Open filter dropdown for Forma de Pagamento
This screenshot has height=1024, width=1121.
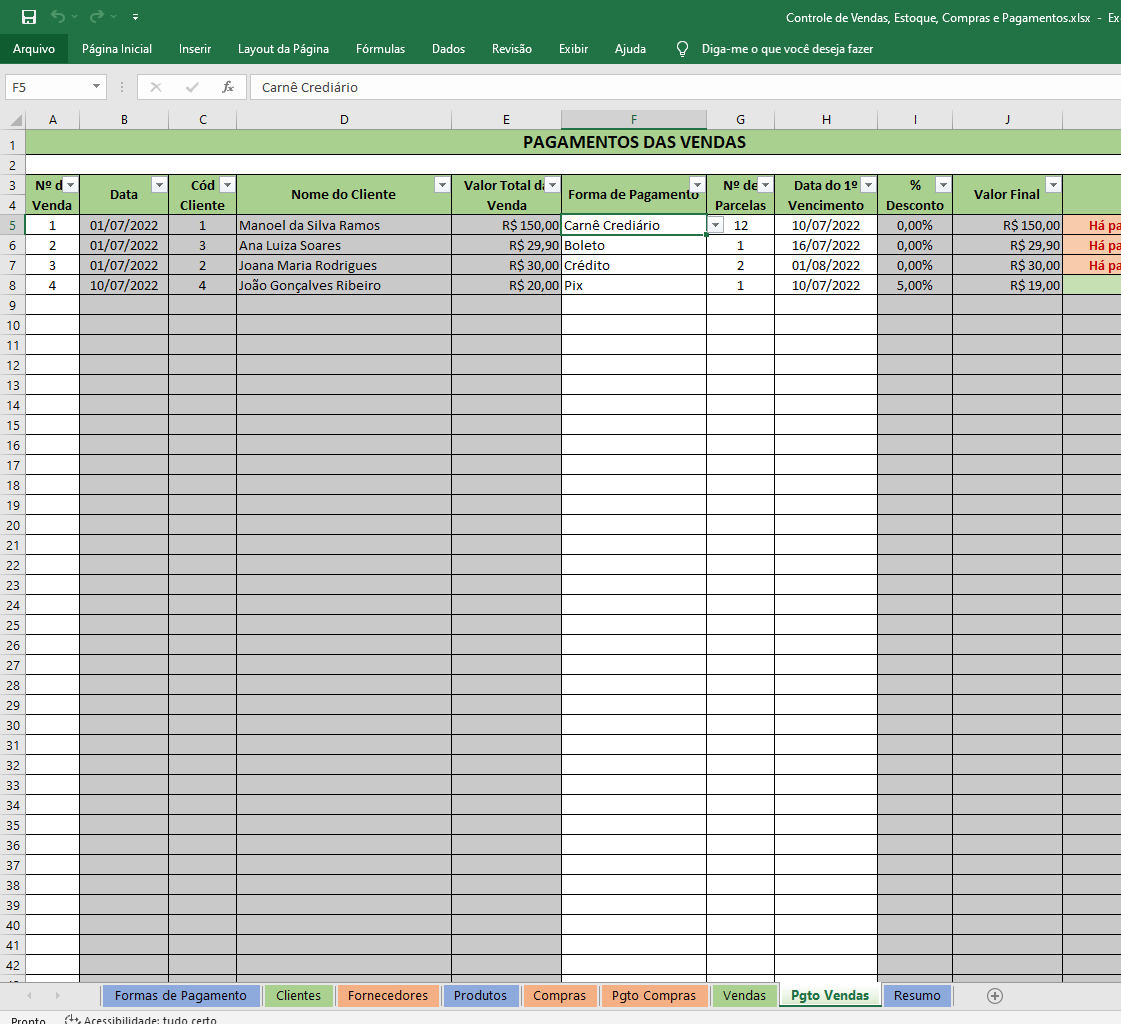click(697, 185)
